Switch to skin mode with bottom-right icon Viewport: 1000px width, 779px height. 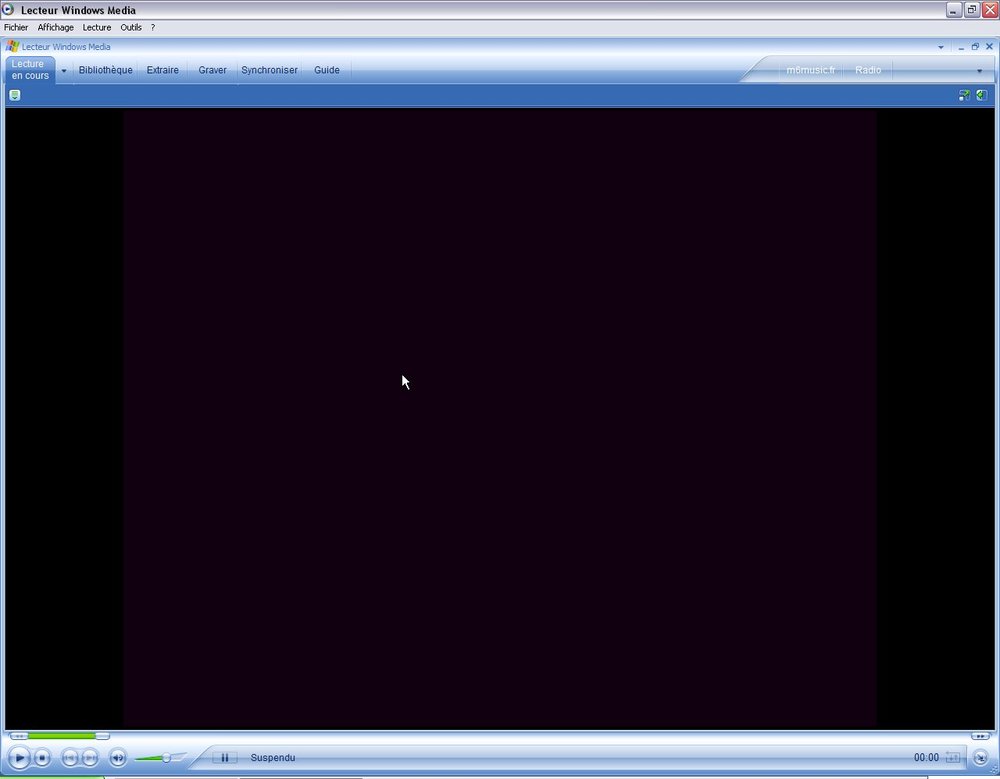coord(978,757)
